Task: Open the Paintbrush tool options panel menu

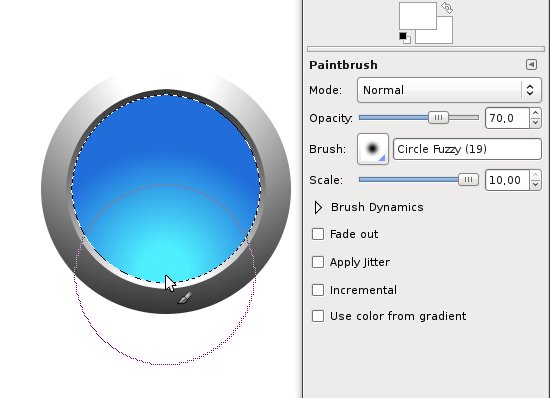Action: tap(531, 65)
